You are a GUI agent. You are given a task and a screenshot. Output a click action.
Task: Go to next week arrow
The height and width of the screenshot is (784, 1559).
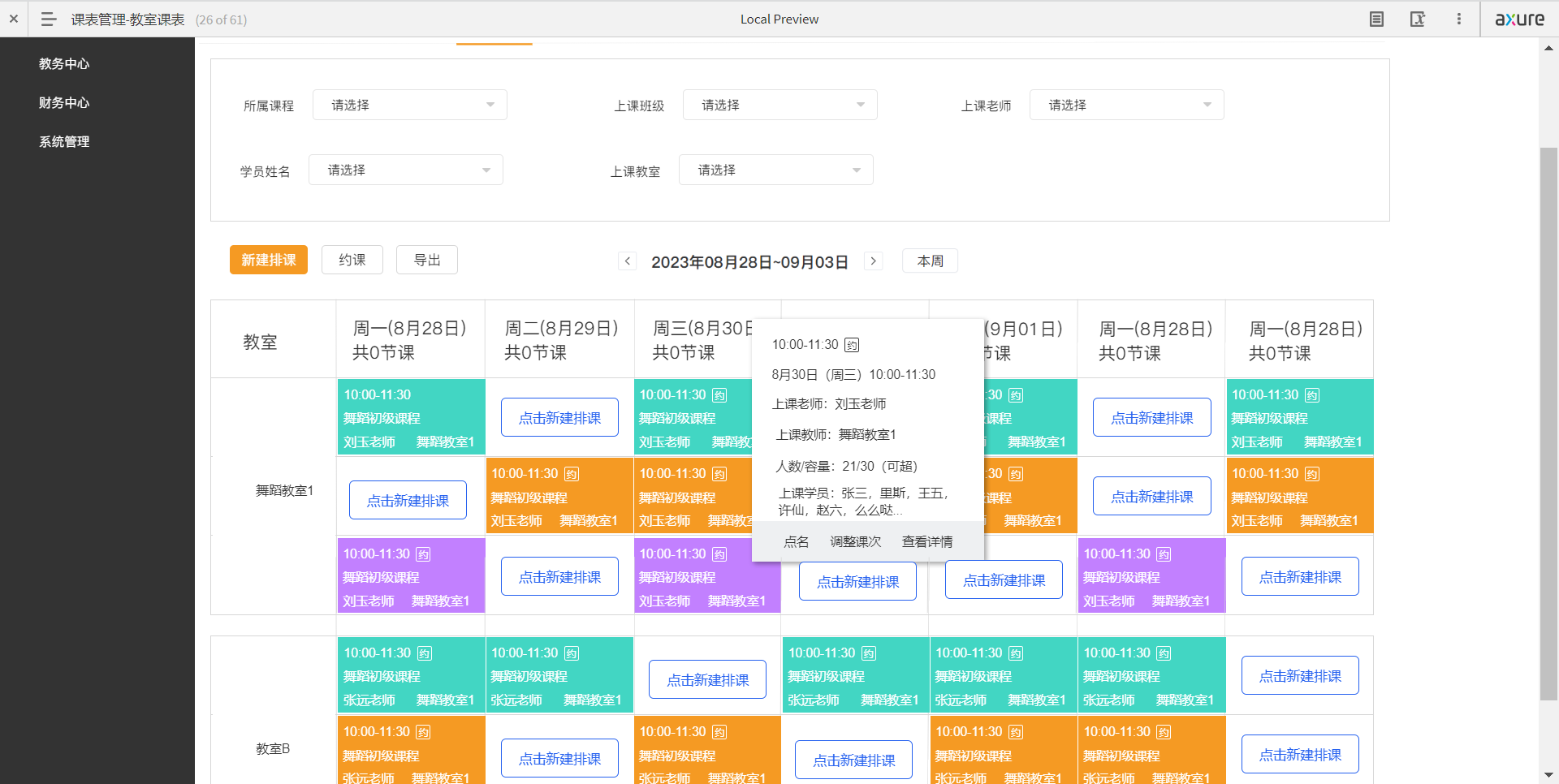[874, 261]
